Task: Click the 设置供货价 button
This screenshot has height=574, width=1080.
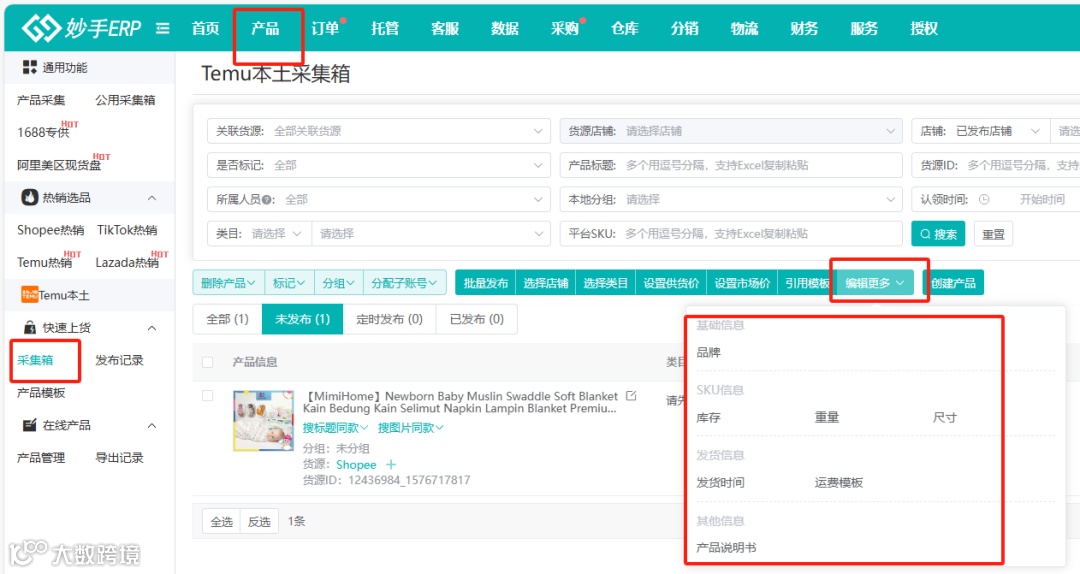Action: pos(671,283)
